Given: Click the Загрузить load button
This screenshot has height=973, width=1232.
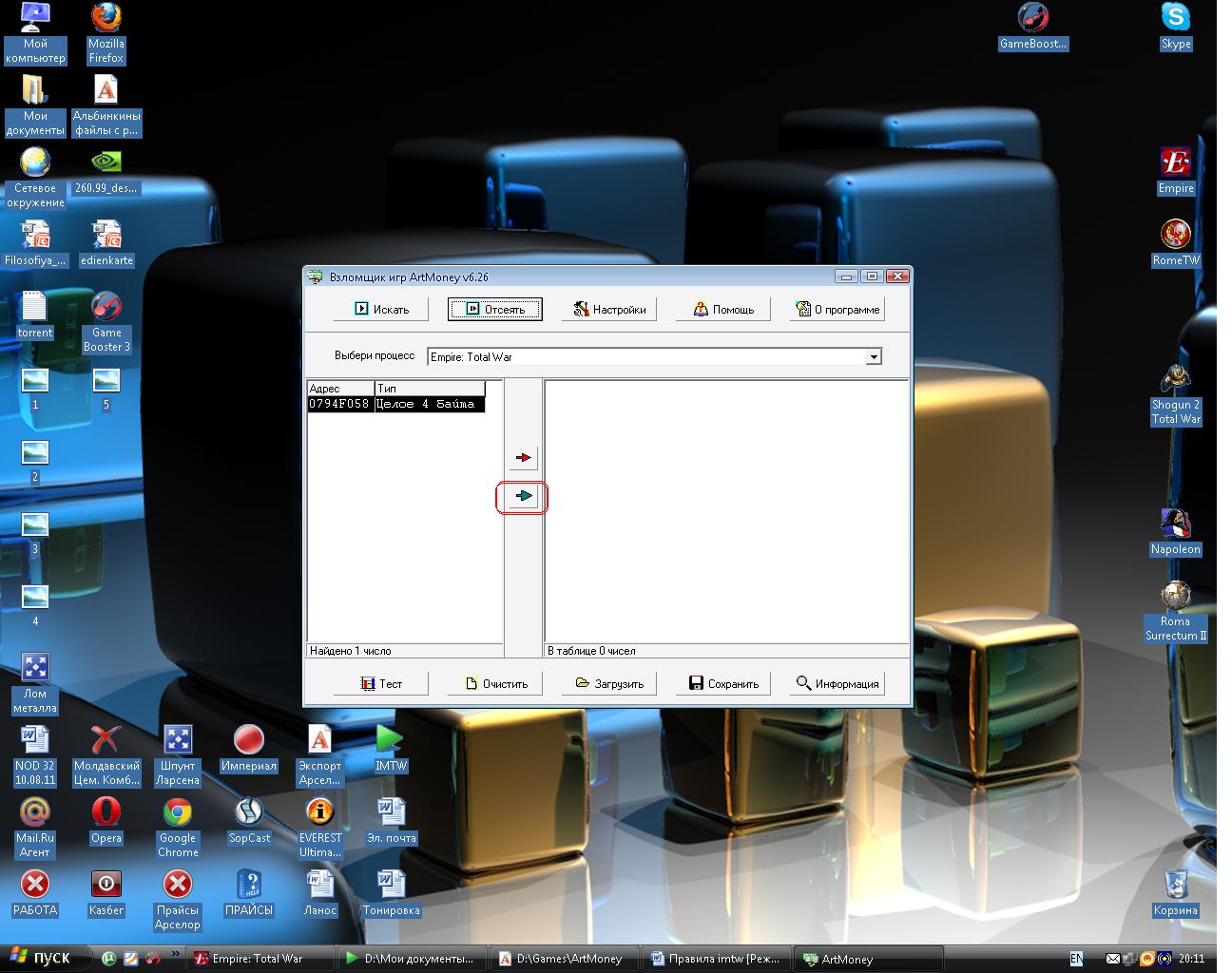Looking at the screenshot, I should pyautogui.click(x=609, y=683).
